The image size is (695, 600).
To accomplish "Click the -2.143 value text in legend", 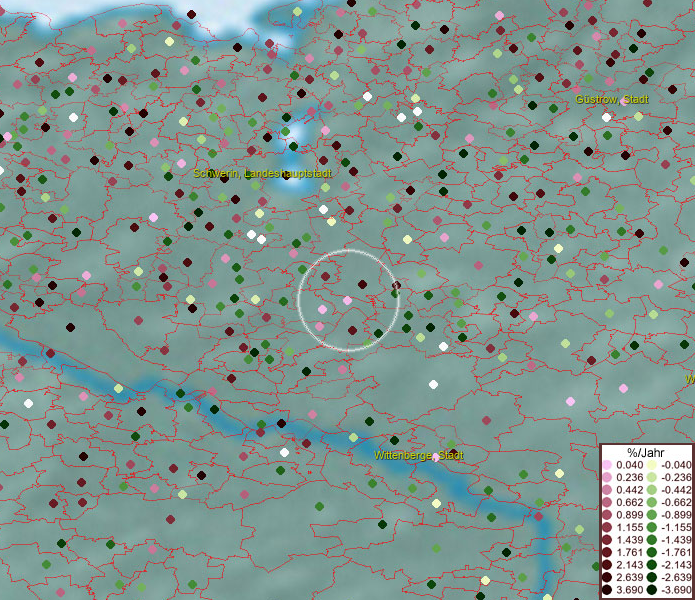I will click(x=675, y=566).
